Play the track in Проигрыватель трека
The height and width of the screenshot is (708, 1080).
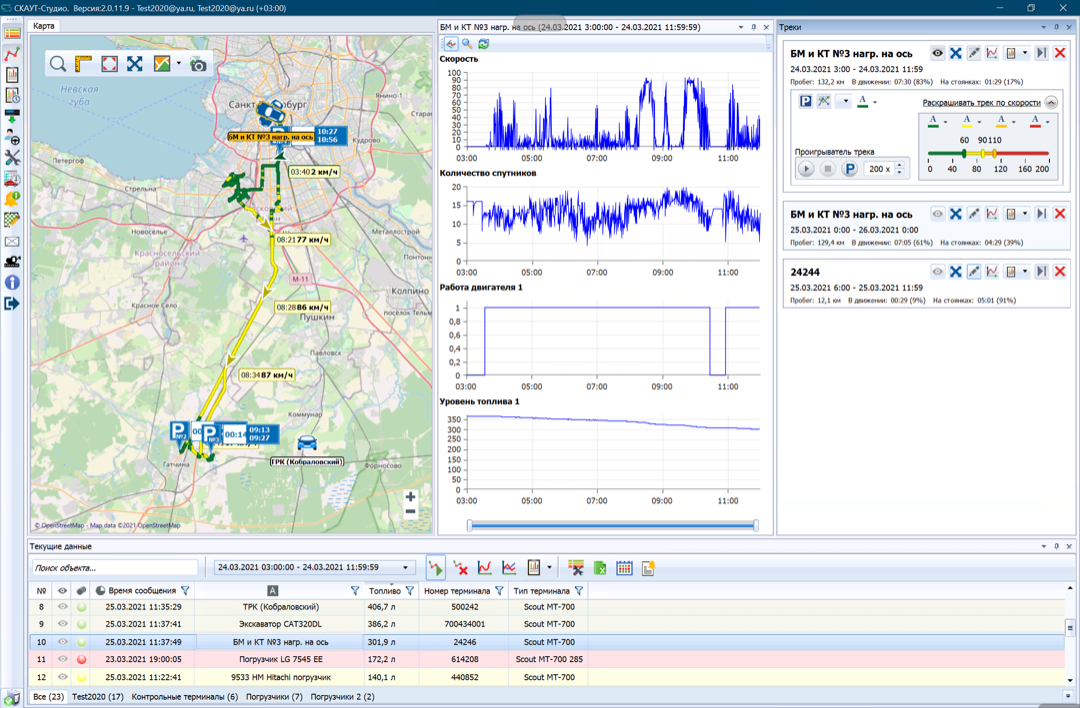805,169
